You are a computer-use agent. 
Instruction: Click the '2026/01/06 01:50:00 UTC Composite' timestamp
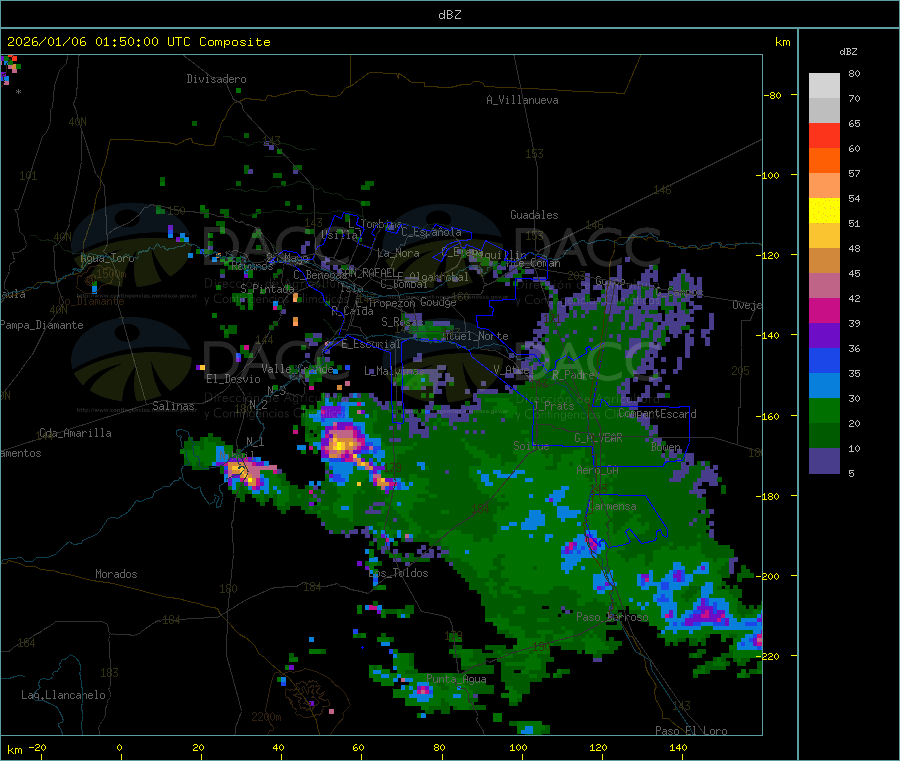138,42
